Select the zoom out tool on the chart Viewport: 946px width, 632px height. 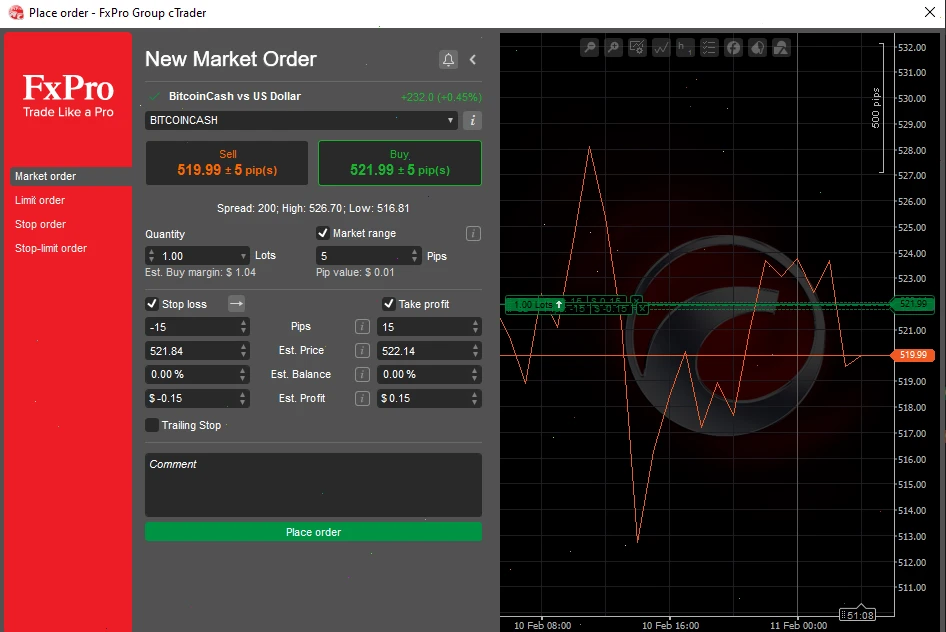pos(589,47)
